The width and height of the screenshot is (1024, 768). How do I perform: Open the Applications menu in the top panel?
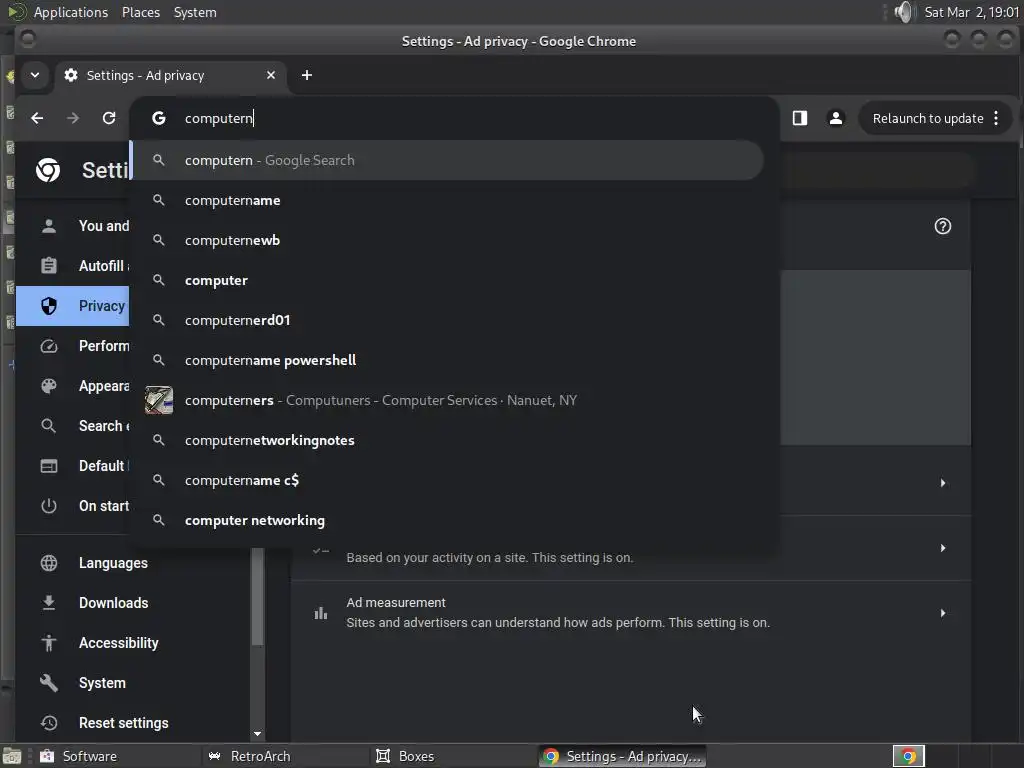tap(71, 12)
